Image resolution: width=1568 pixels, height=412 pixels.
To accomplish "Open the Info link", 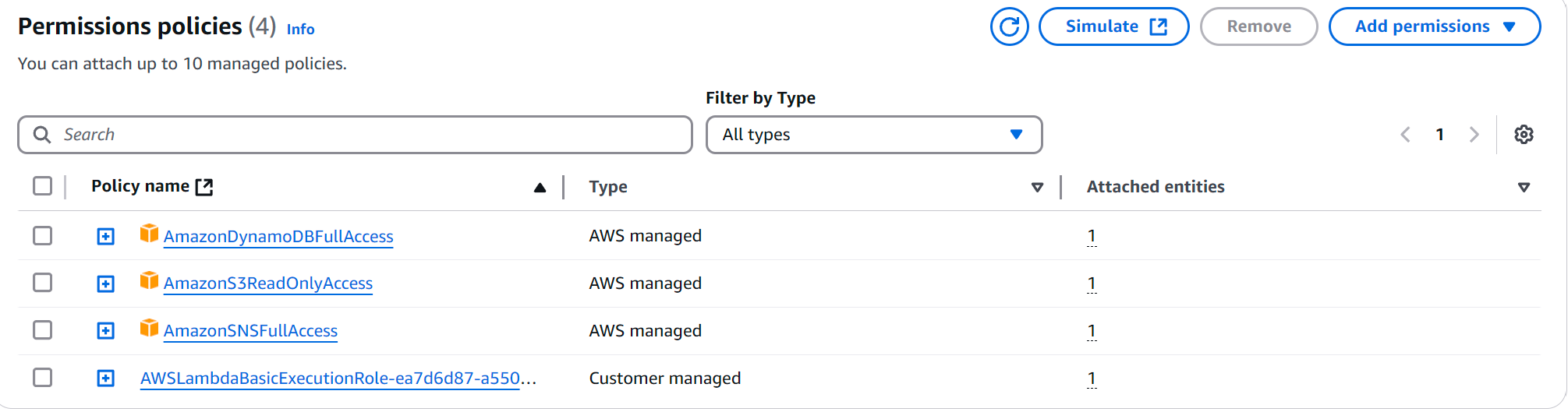I will coord(300,30).
